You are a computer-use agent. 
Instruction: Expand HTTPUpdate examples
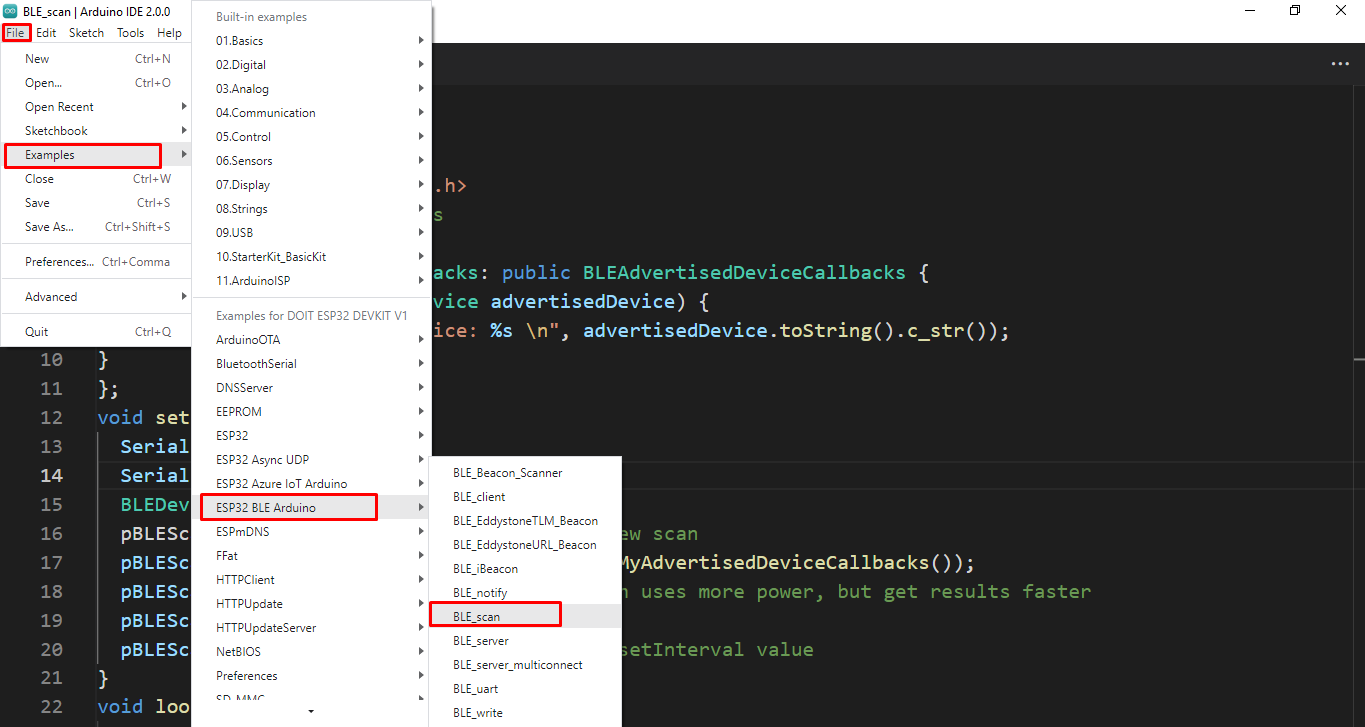pyautogui.click(x=311, y=604)
